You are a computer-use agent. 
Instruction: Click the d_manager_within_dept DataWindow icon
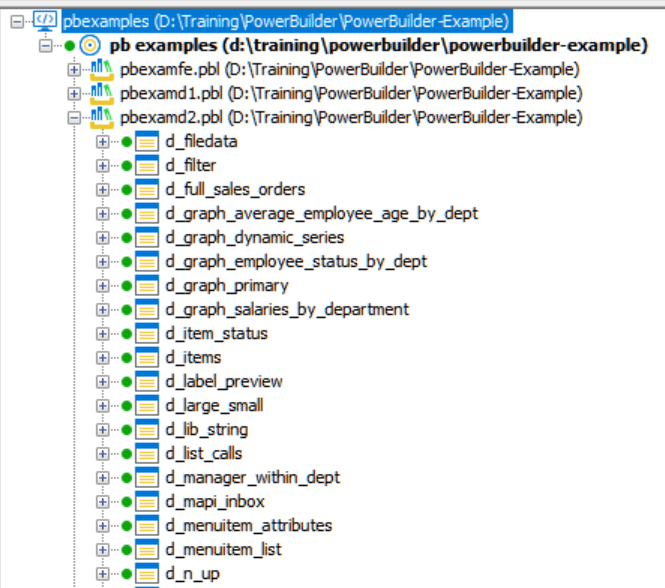click(147, 478)
